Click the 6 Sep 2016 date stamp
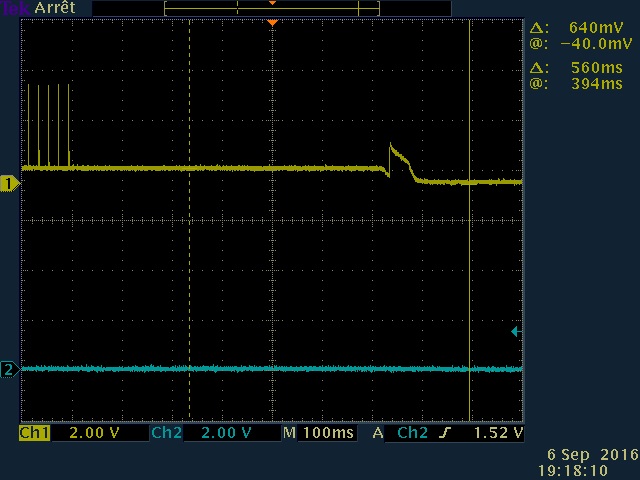Image resolution: width=640 pixels, height=480 pixels. 593,454
